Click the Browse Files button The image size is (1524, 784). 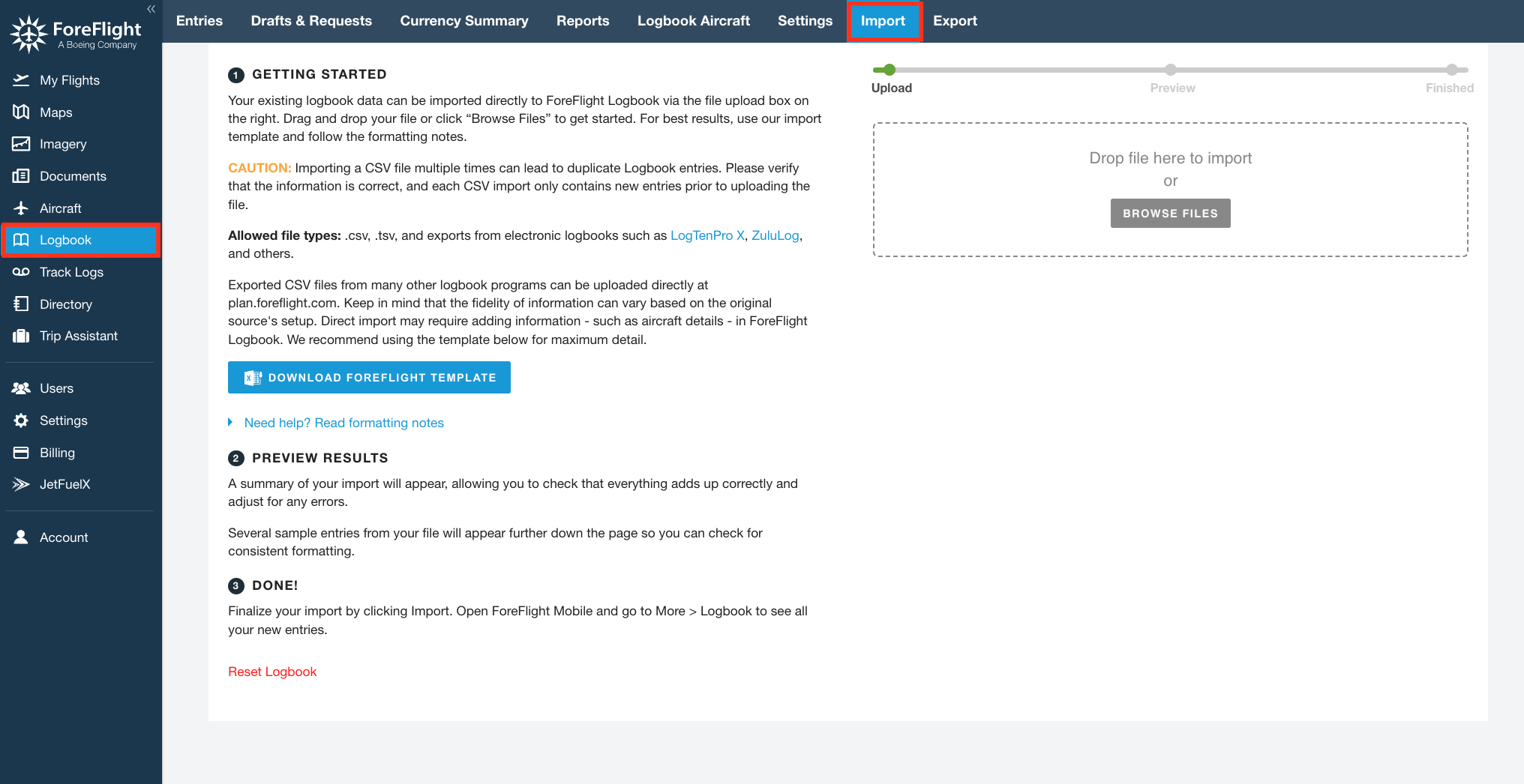point(1170,213)
